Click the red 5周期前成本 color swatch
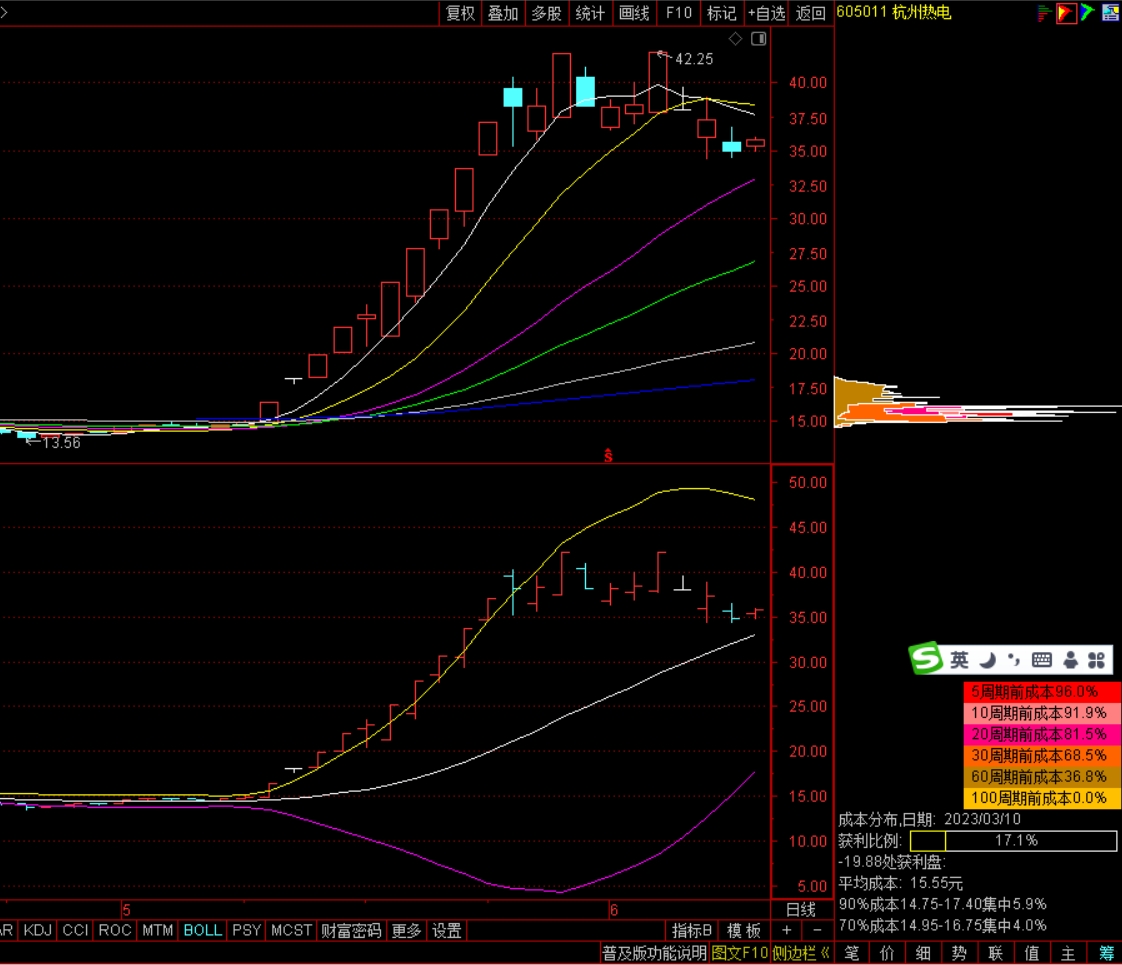The image size is (1122, 965). pyautogui.click(x=1043, y=691)
